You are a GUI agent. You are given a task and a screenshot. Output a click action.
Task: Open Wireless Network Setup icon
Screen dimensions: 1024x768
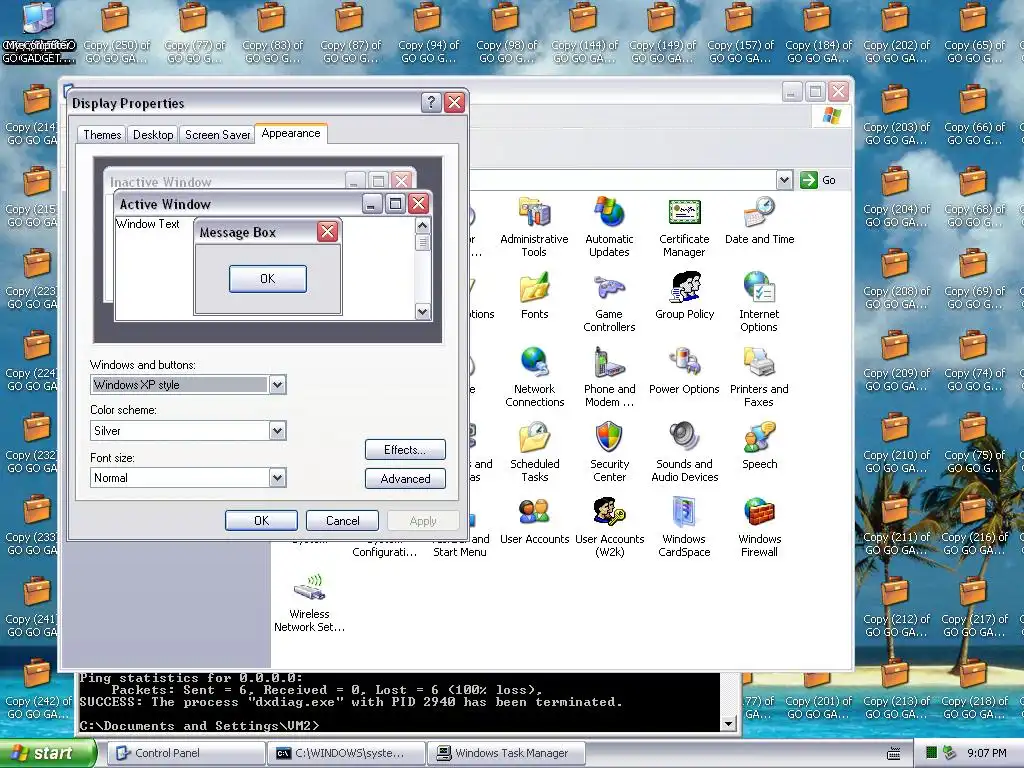pos(309,602)
